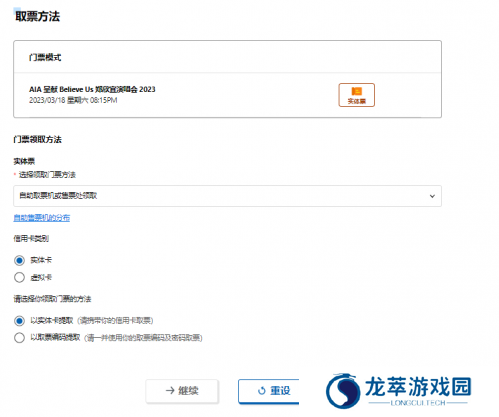Click the 龙萃游戏园 dragon logo
Screen dimensions: 499x417
[x=343, y=391]
